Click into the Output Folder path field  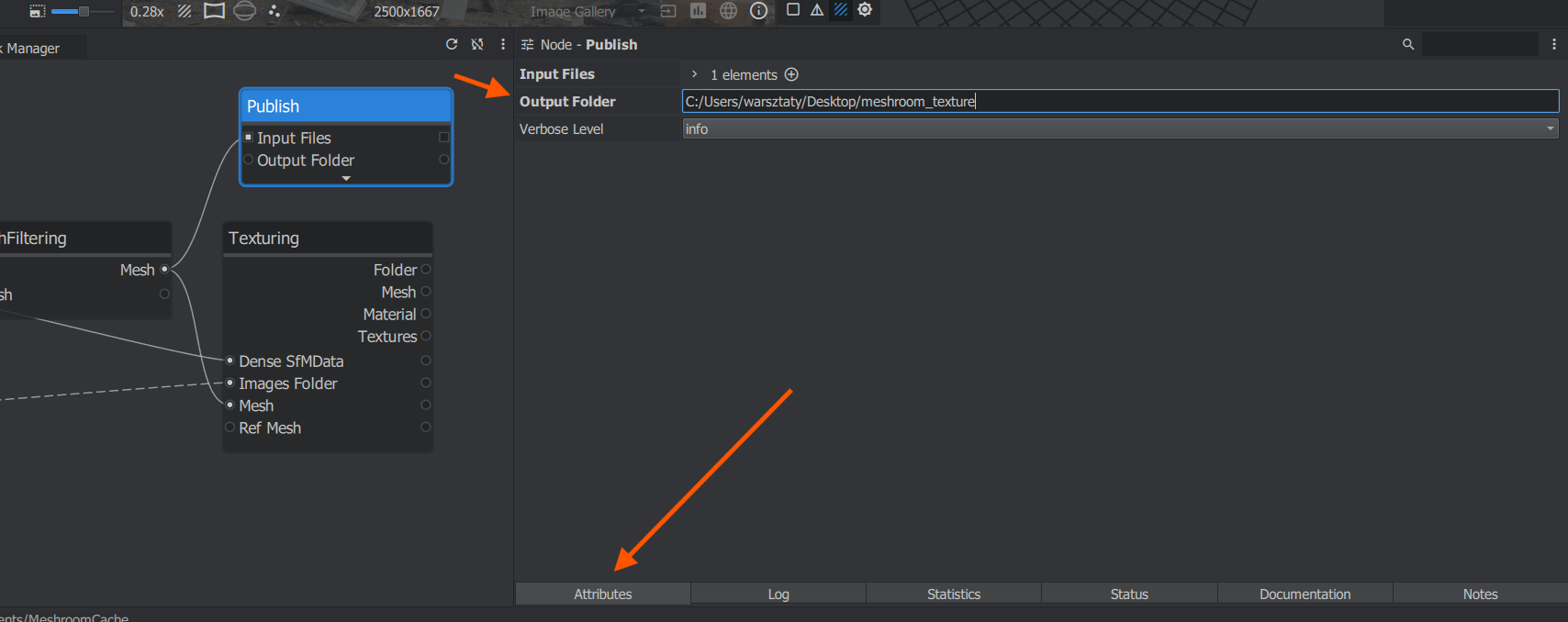(1120, 101)
